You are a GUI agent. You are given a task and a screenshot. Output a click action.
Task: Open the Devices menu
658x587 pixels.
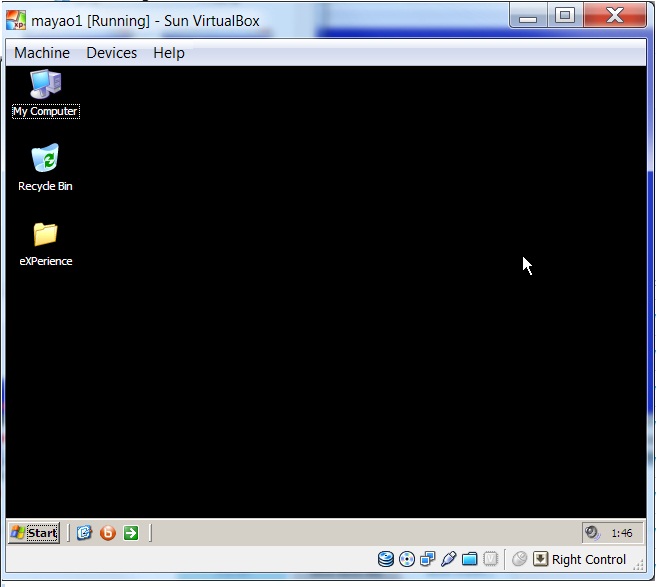coord(111,53)
